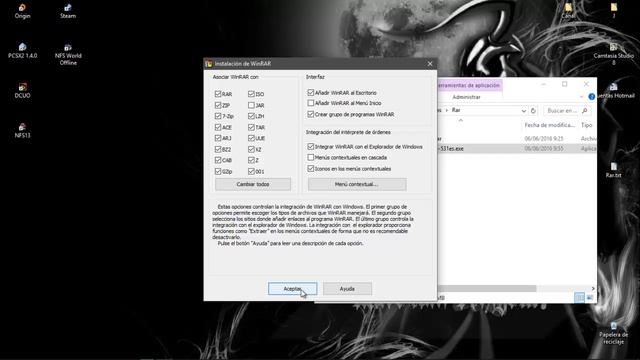Toggle Integrar WinRAR con el Explorador de Windows
Image resolution: width=640 pixels, height=360 pixels.
311,146
